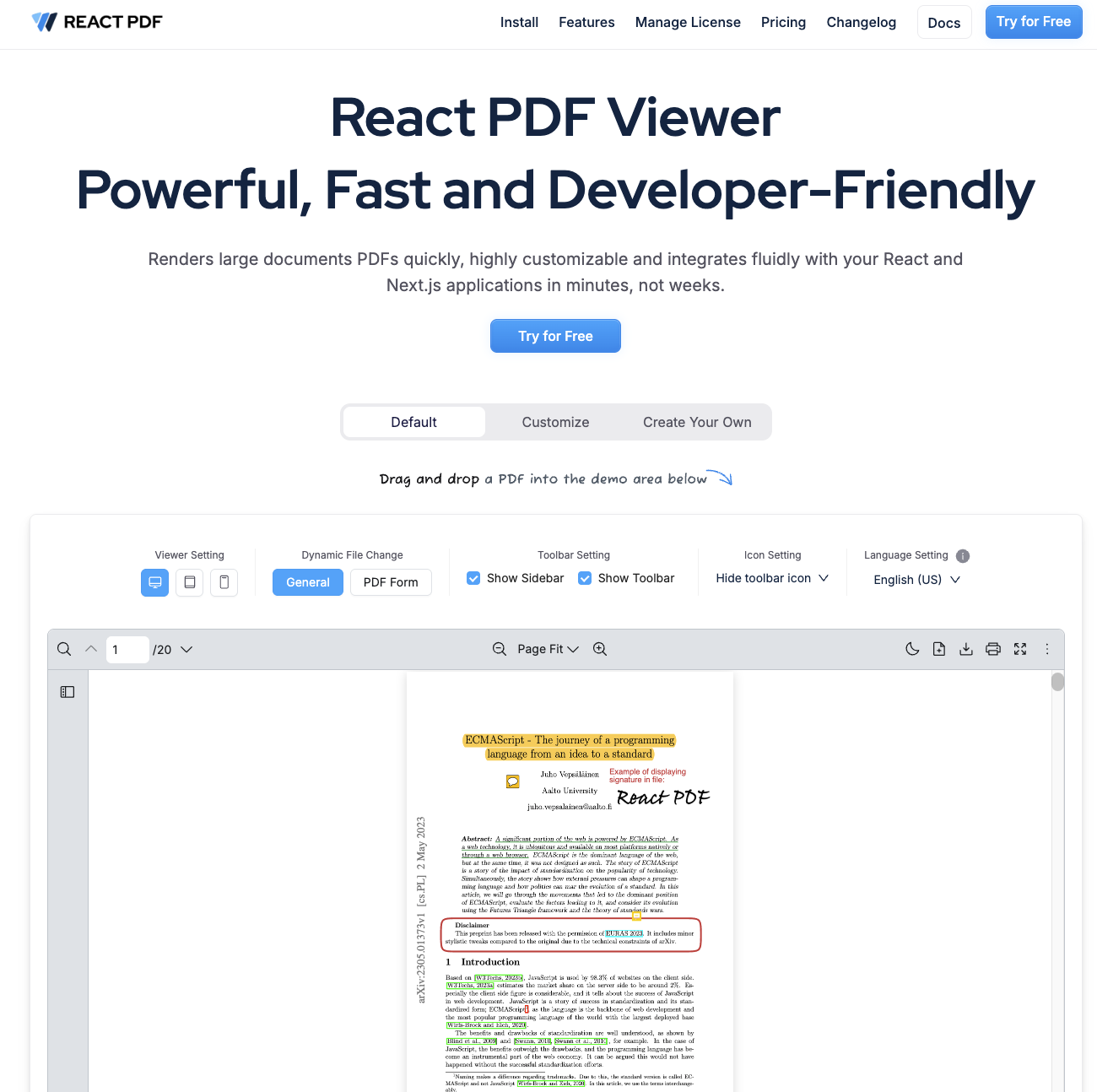
Task: Open the Page Fit zoom dropdown
Action: tap(548, 649)
